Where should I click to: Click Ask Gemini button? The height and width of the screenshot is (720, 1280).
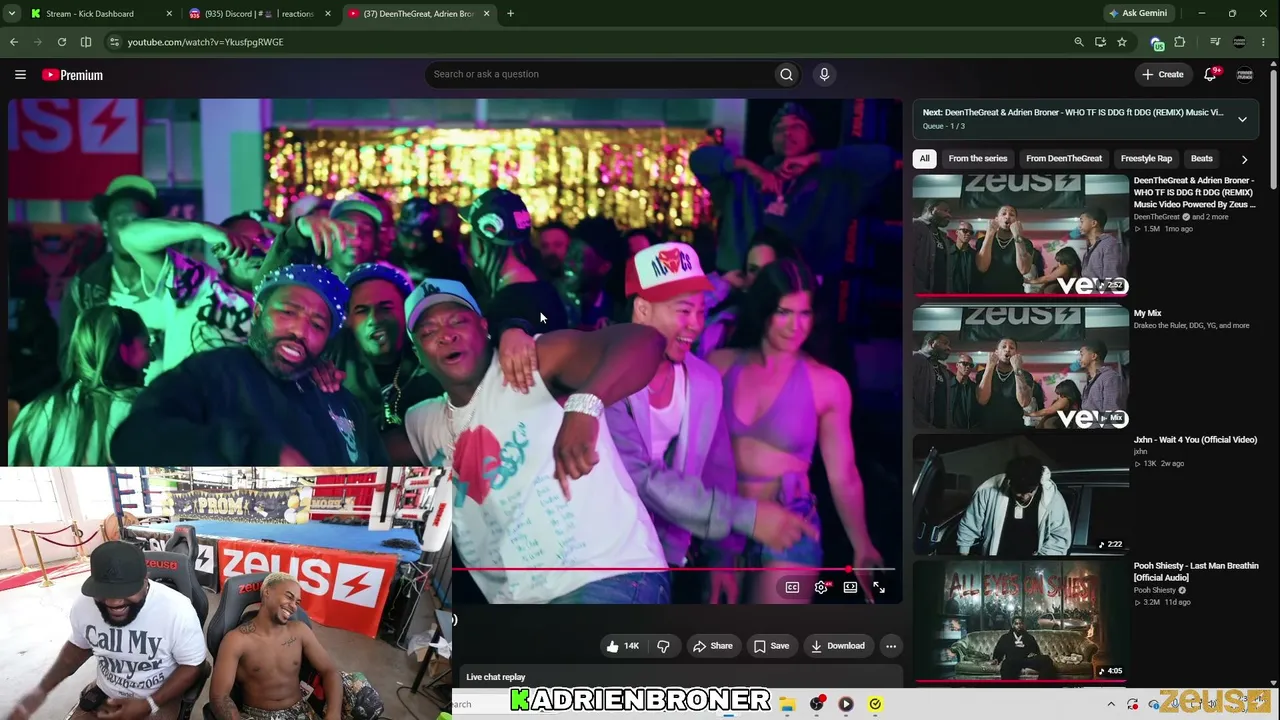click(1138, 13)
